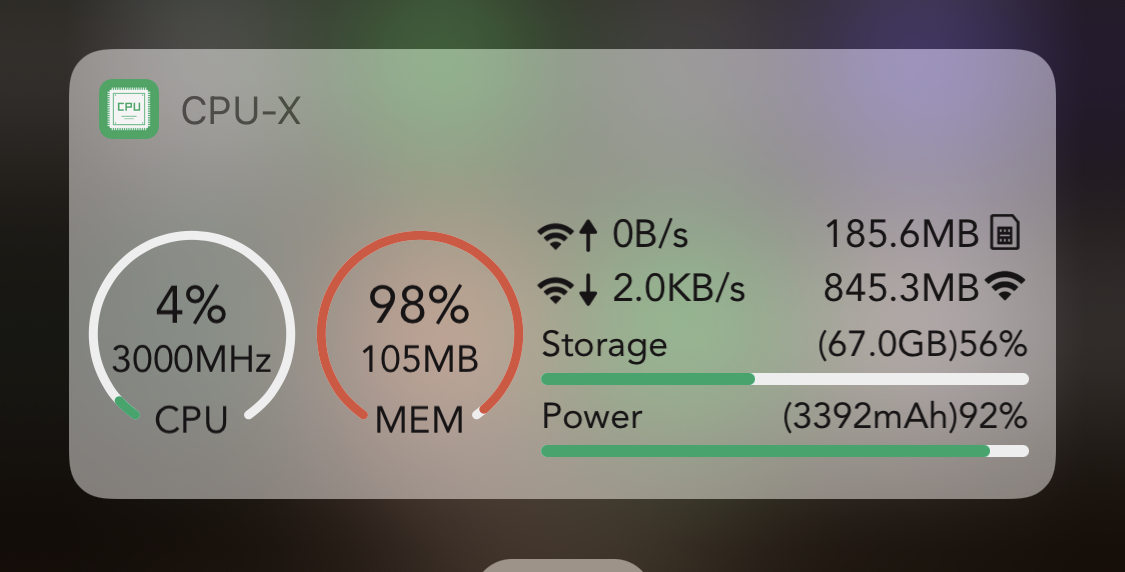The height and width of the screenshot is (572, 1125).
Task: Click the 3000MHz frequency text
Action: 192,359
